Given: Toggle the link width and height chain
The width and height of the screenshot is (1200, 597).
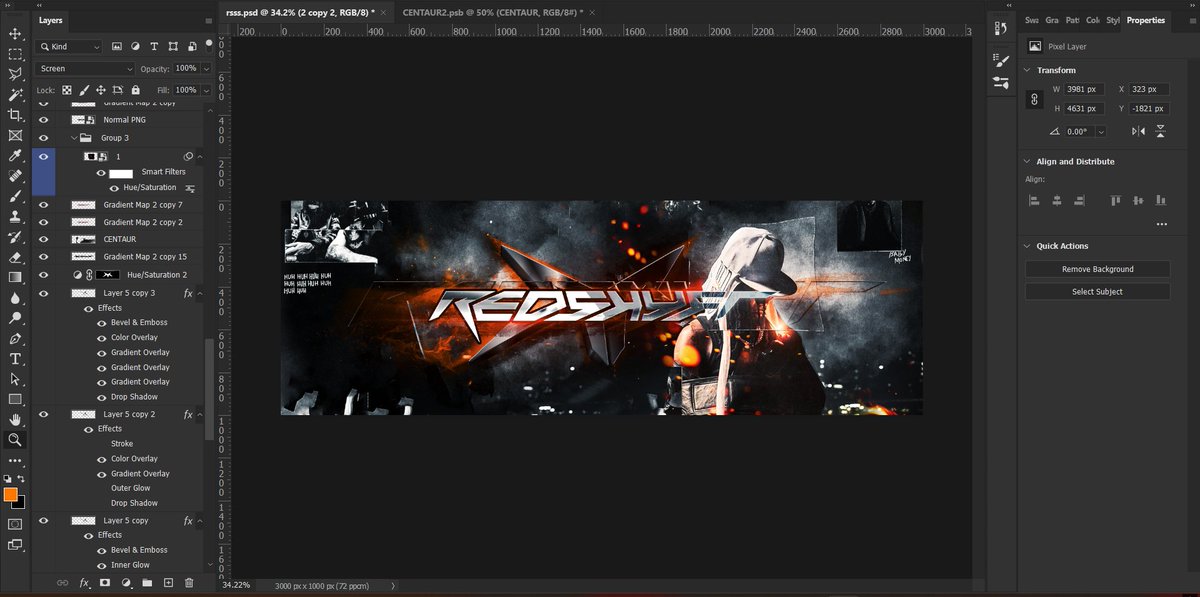Looking at the screenshot, I should [x=1035, y=99].
